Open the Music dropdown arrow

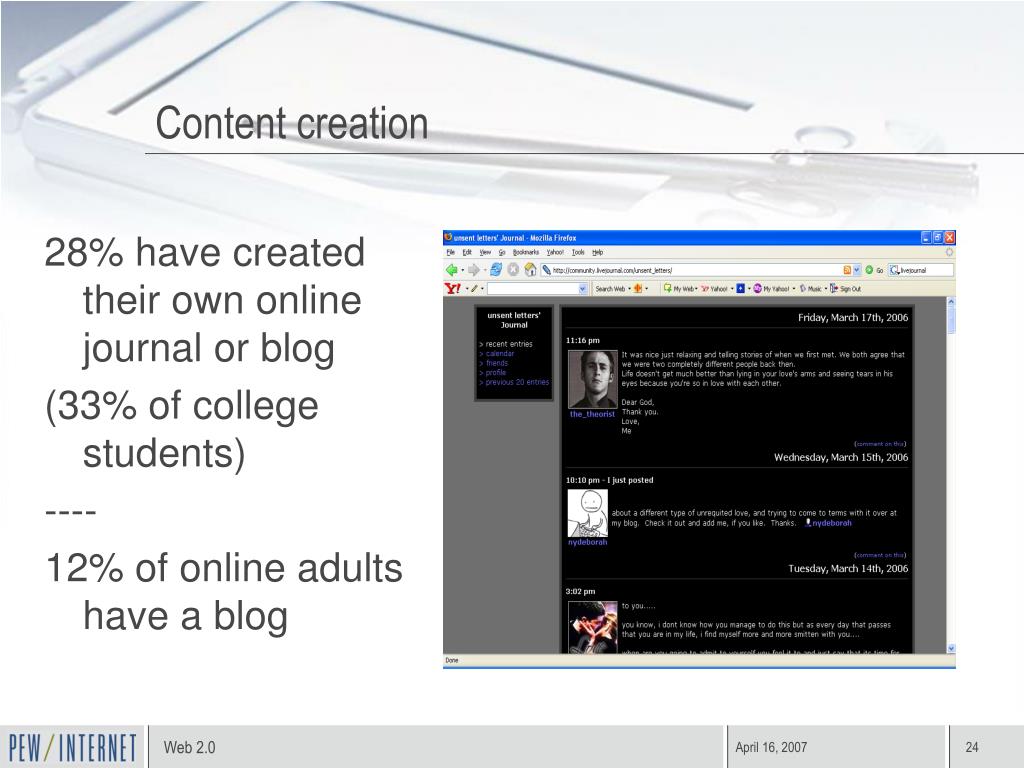tap(826, 289)
